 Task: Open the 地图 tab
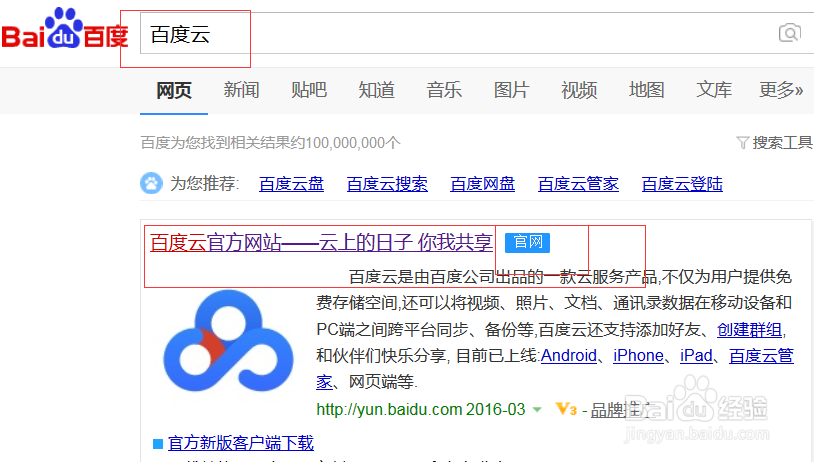click(x=646, y=90)
